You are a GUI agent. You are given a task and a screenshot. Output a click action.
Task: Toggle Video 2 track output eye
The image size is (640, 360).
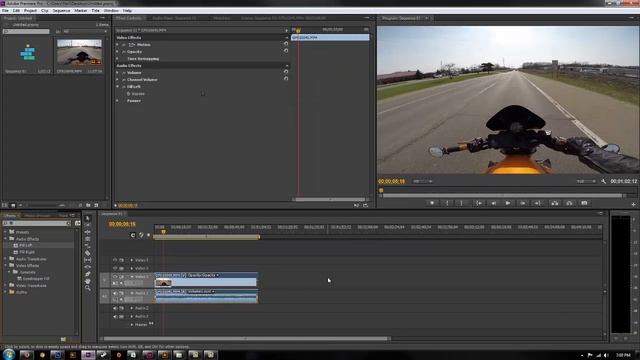coord(115,268)
